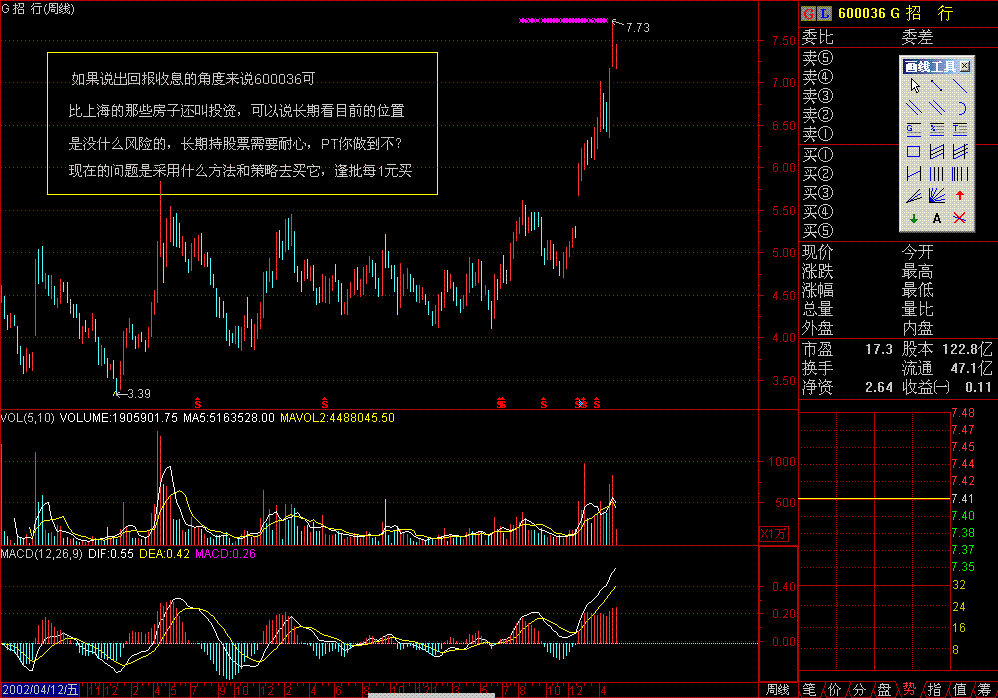
Task: Switch to the 笔 tab
Action: coord(810,690)
